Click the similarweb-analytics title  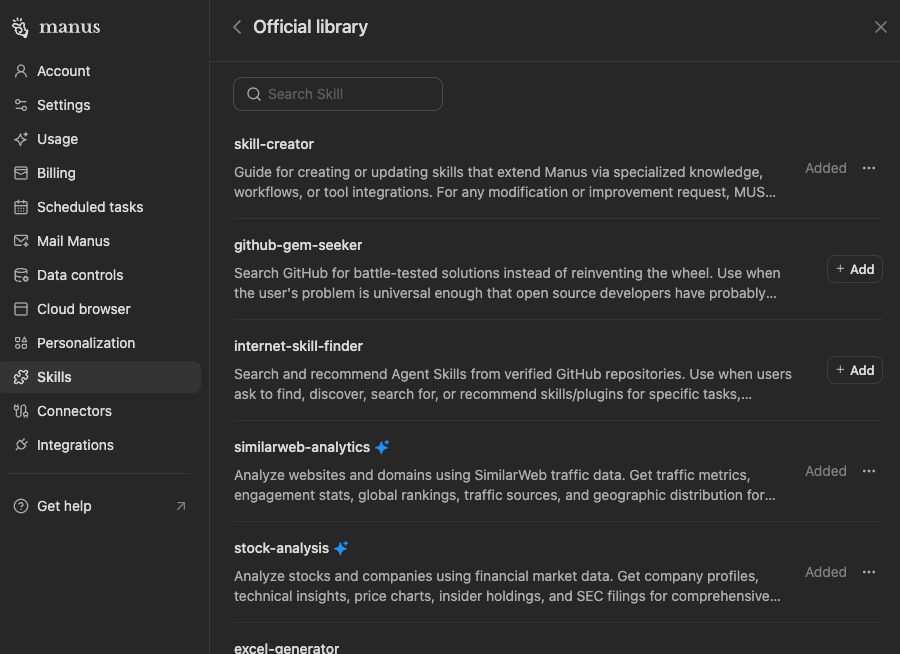(302, 447)
